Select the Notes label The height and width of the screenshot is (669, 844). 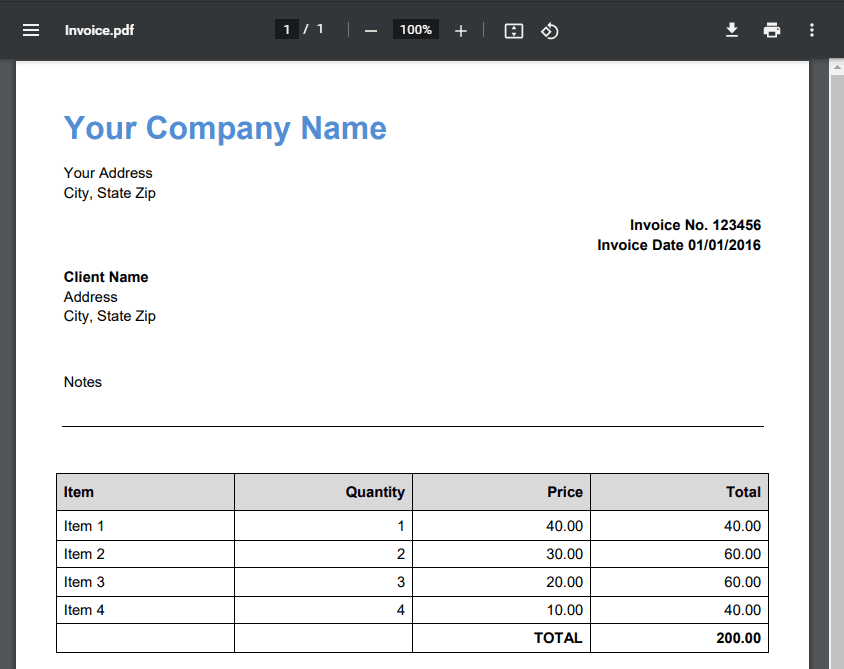(x=82, y=382)
